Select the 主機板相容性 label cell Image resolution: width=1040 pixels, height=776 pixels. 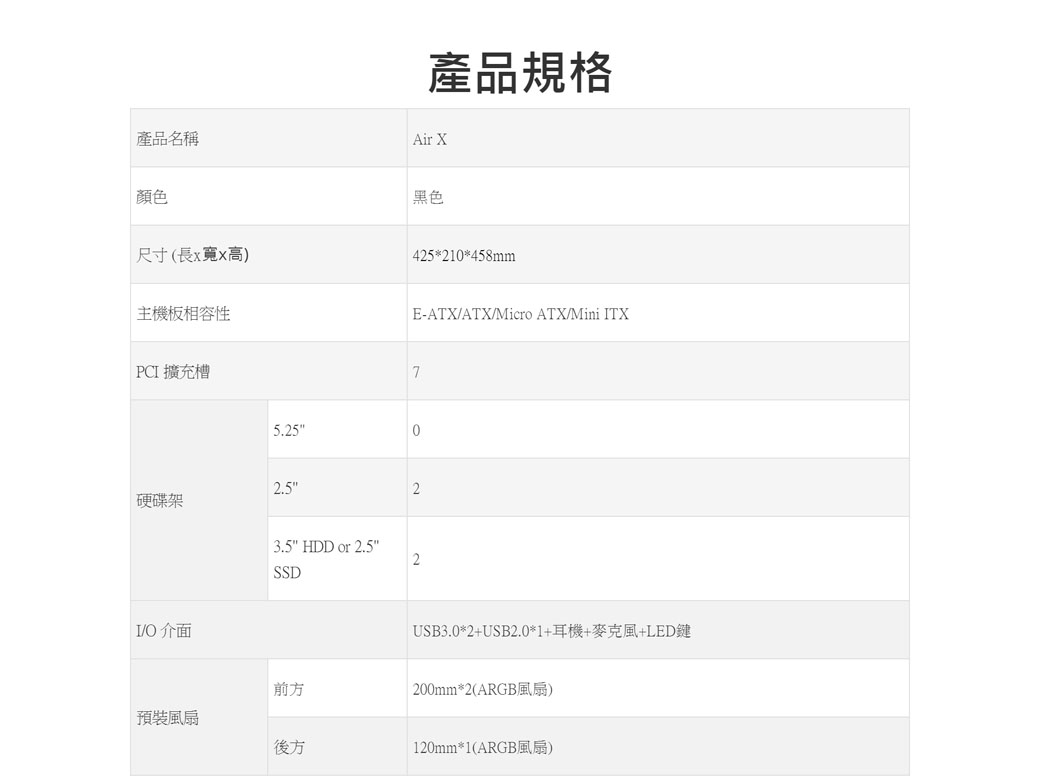pos(183,314)
